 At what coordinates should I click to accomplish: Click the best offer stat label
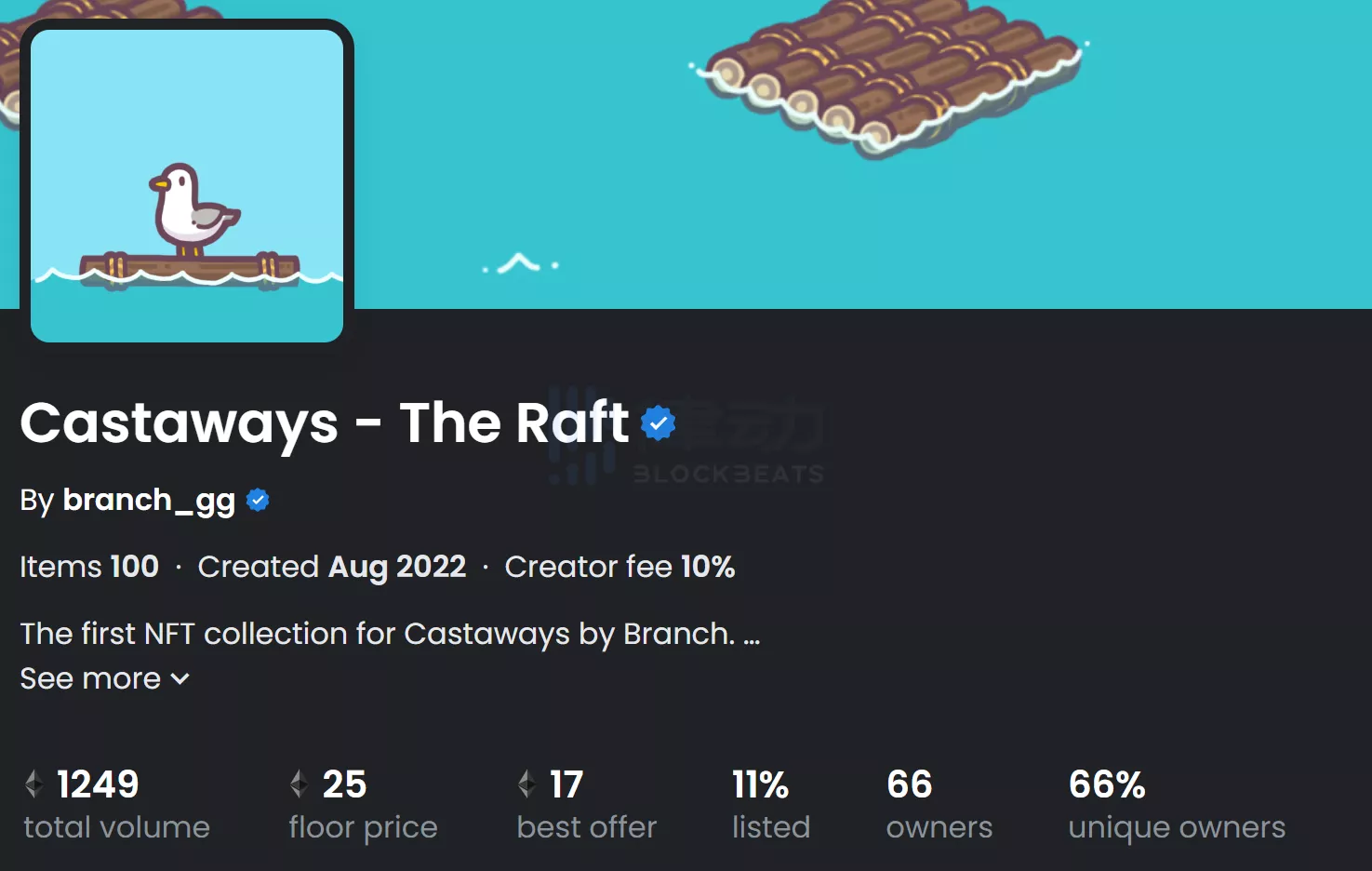[587, 827]
